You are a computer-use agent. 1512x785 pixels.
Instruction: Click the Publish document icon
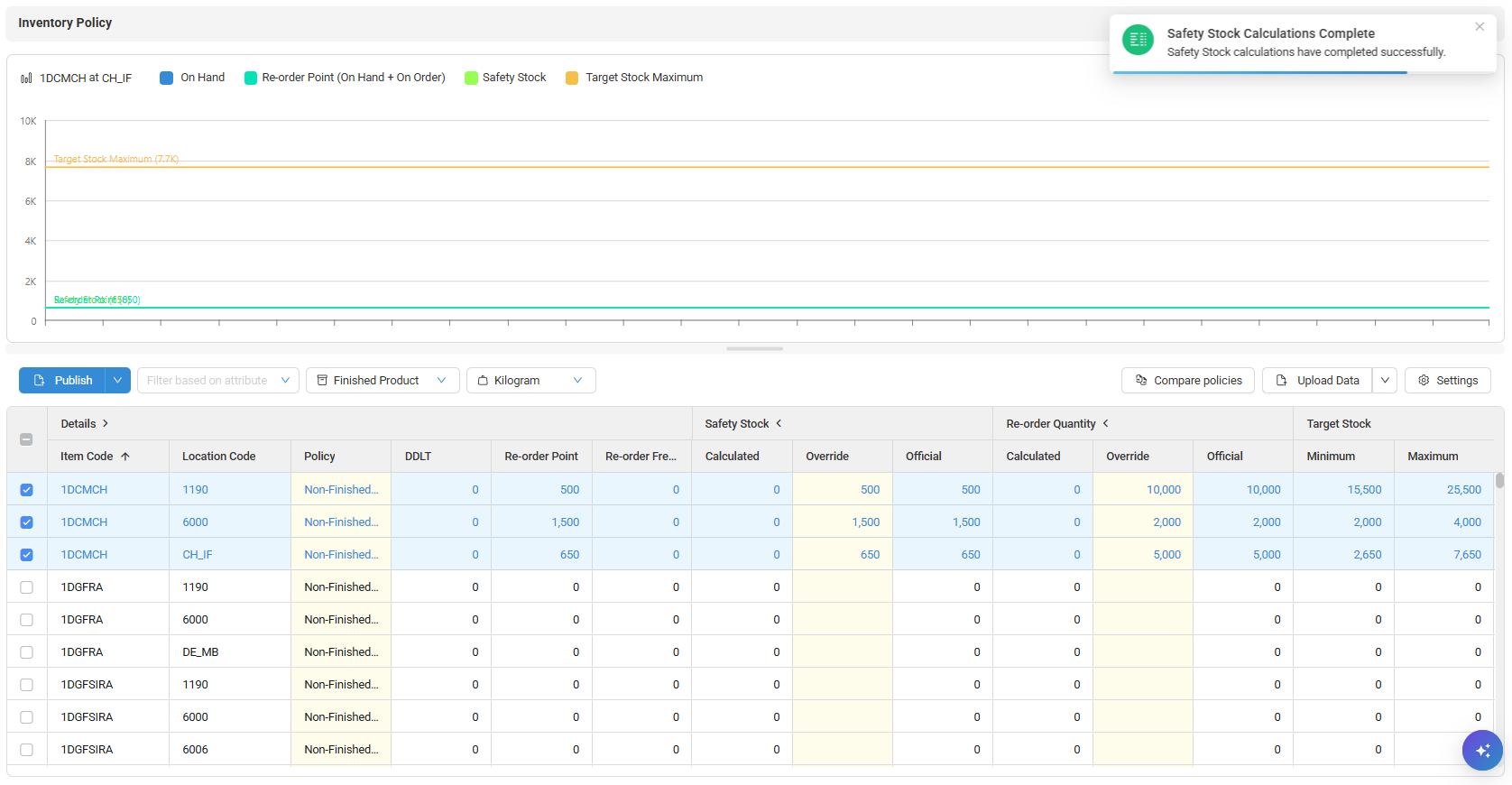[39, 381]
